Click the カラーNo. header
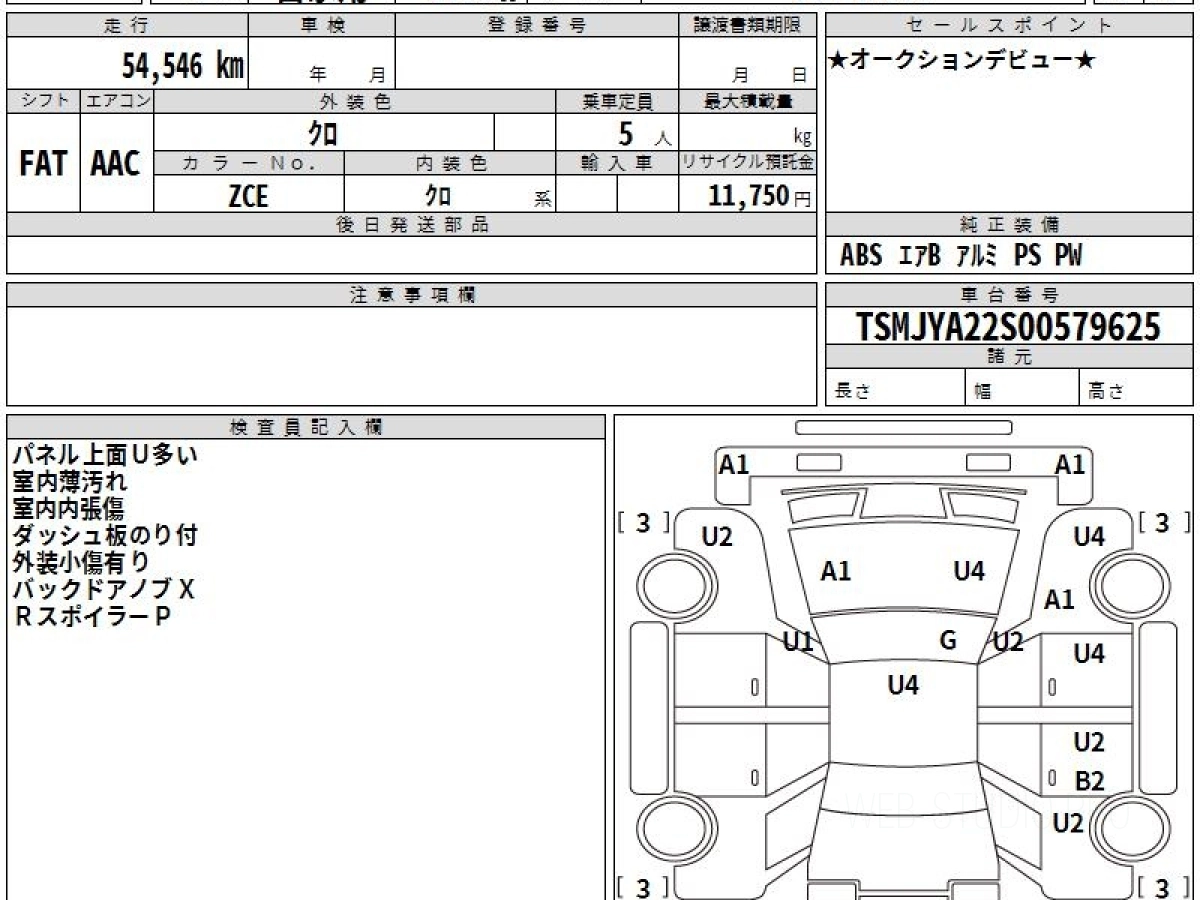Viewport: 1200px width, 900px height. 249,163
